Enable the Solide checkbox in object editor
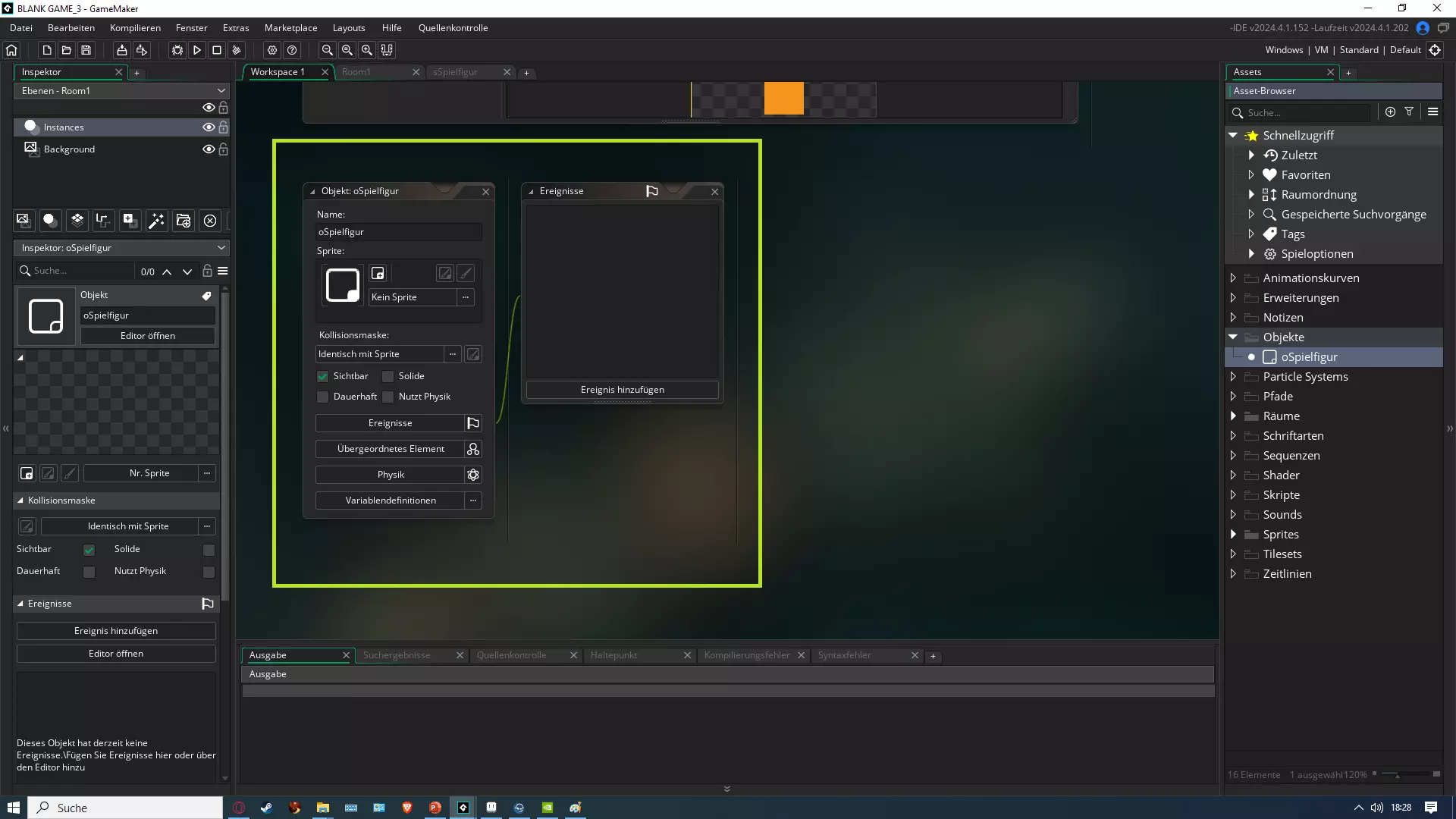1456x819 pixels. point(388,376)
